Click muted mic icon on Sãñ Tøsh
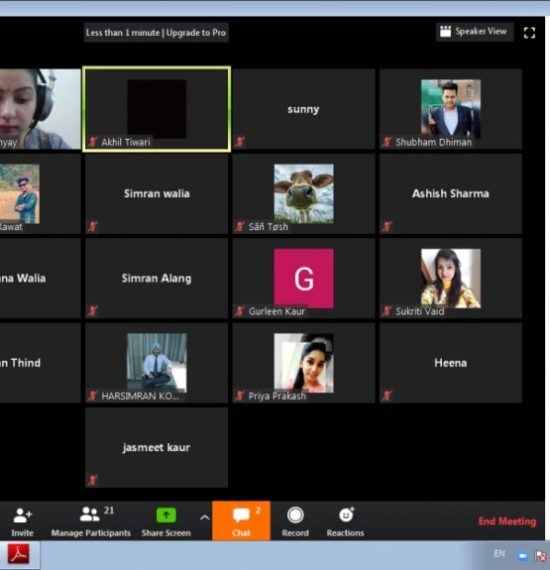The image size is (550, 570). click(x=240, y=226)
